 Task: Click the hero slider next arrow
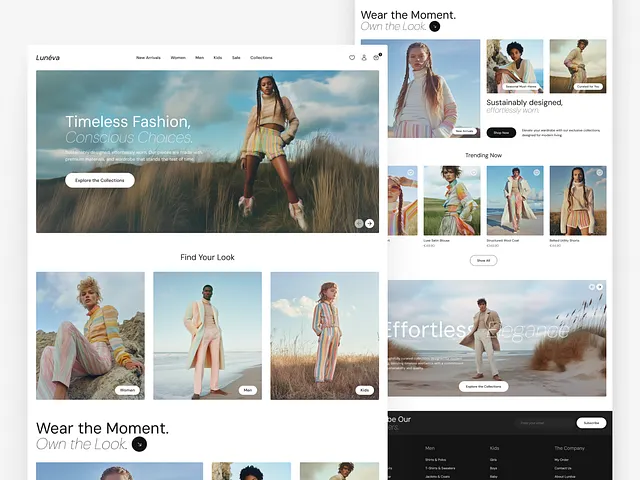pyautogui.click(x=369, y=224)
